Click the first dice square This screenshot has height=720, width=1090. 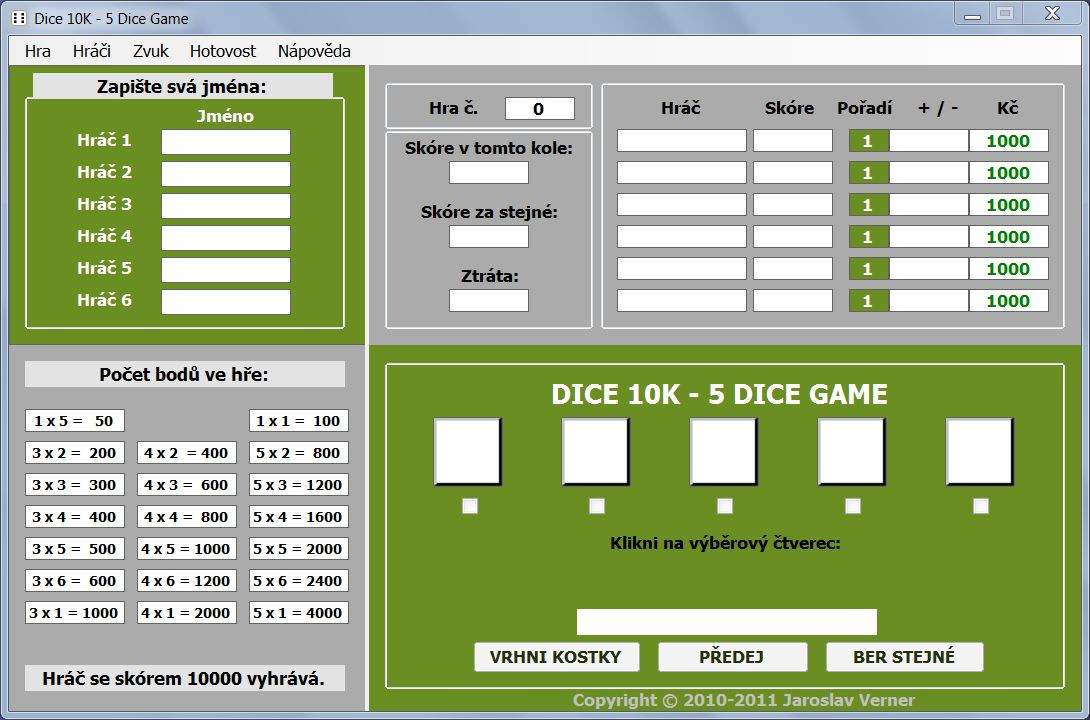(468, 452)
